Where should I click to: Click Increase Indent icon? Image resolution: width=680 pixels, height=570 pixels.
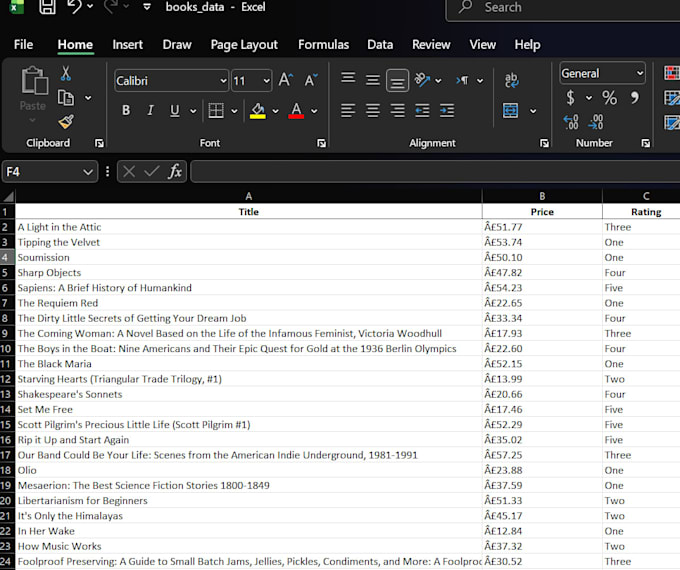point(447,111)
